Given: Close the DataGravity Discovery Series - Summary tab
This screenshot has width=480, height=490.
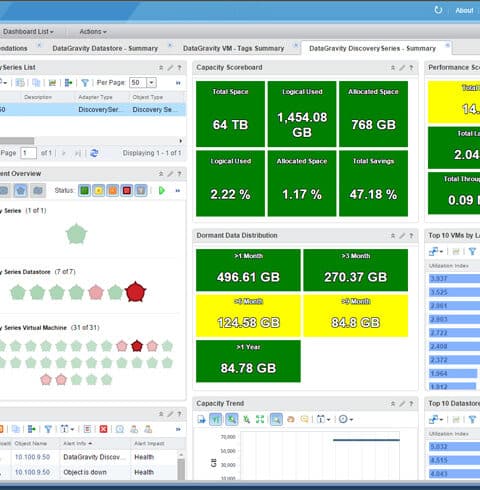Looking at the screenshot, I should [447, 45].
